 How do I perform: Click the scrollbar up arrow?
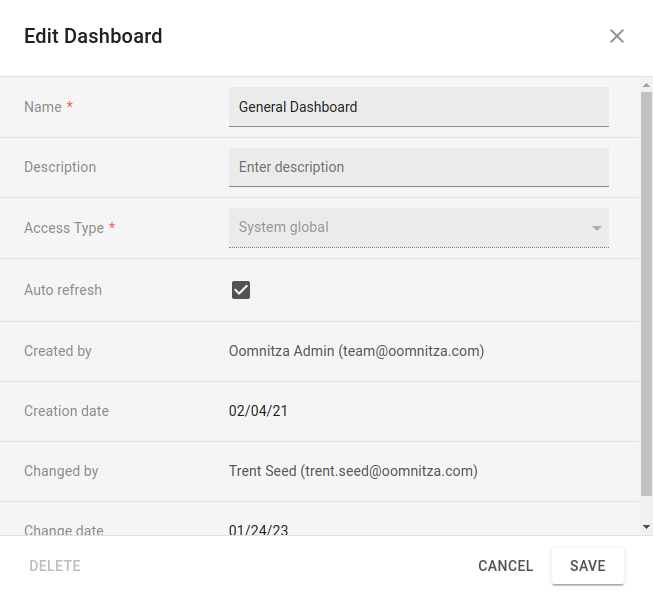(x=646, y=85)
